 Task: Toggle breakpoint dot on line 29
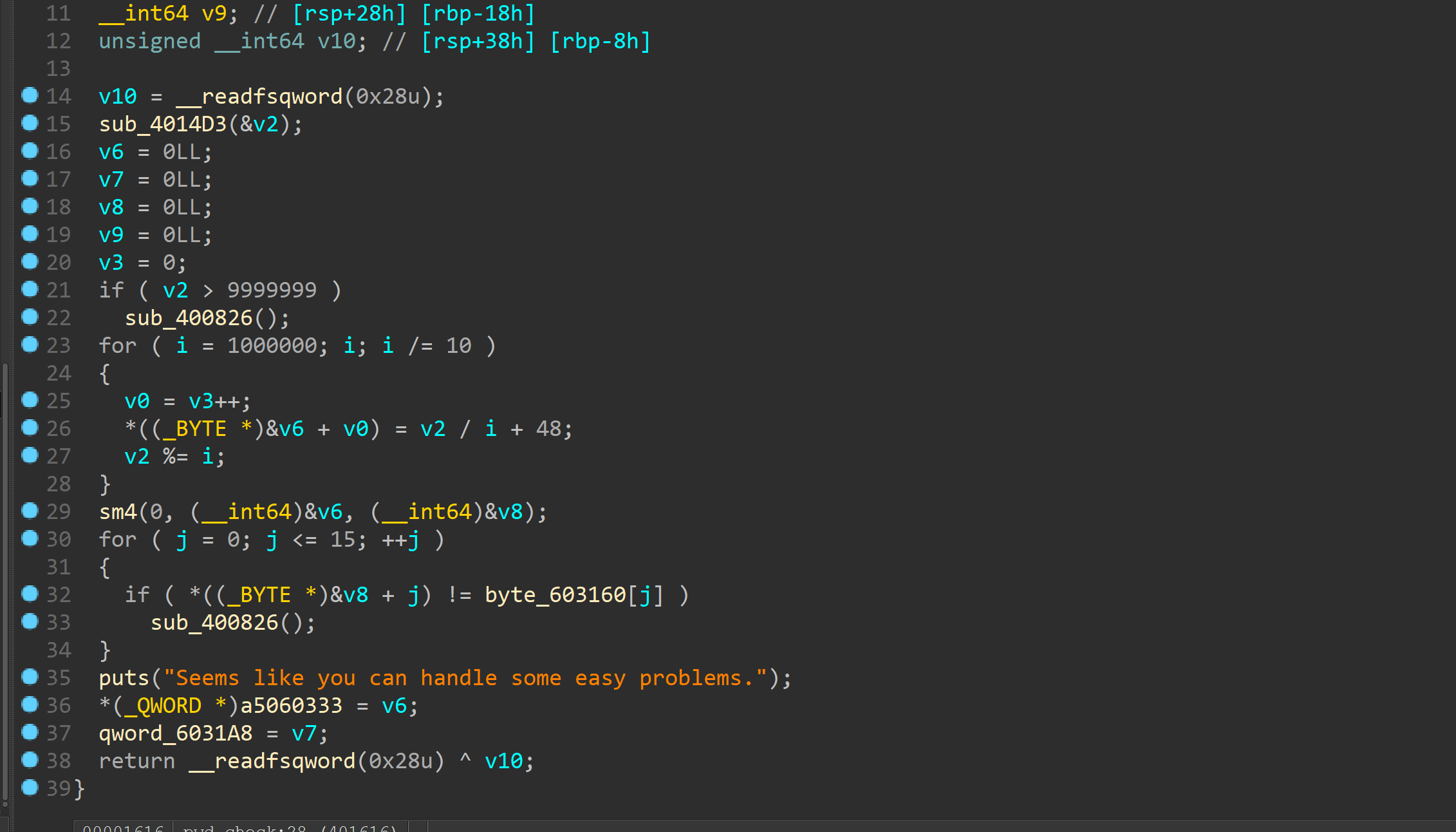[30, 511]
